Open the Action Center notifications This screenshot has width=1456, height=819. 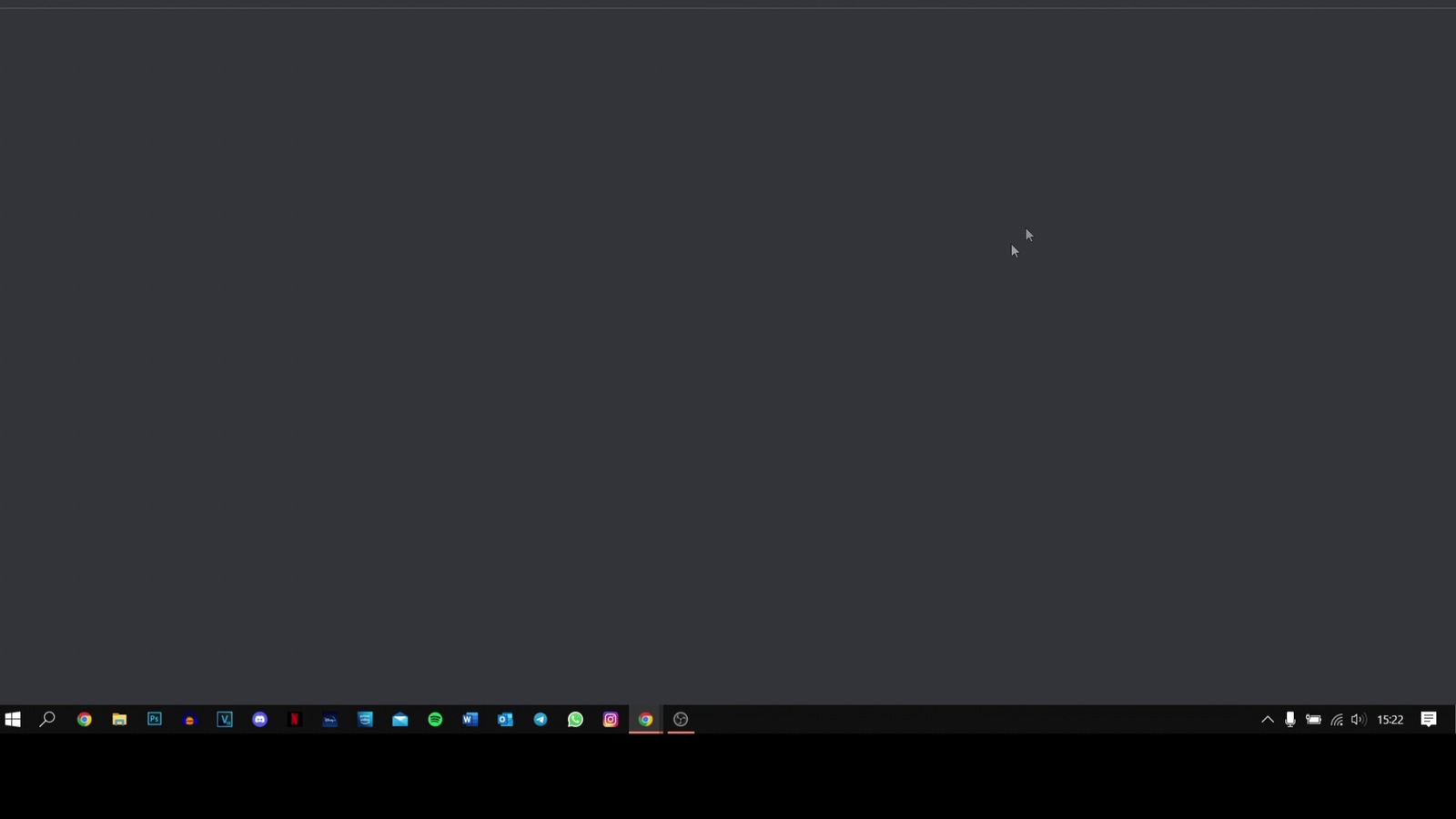pos(1429,719)
